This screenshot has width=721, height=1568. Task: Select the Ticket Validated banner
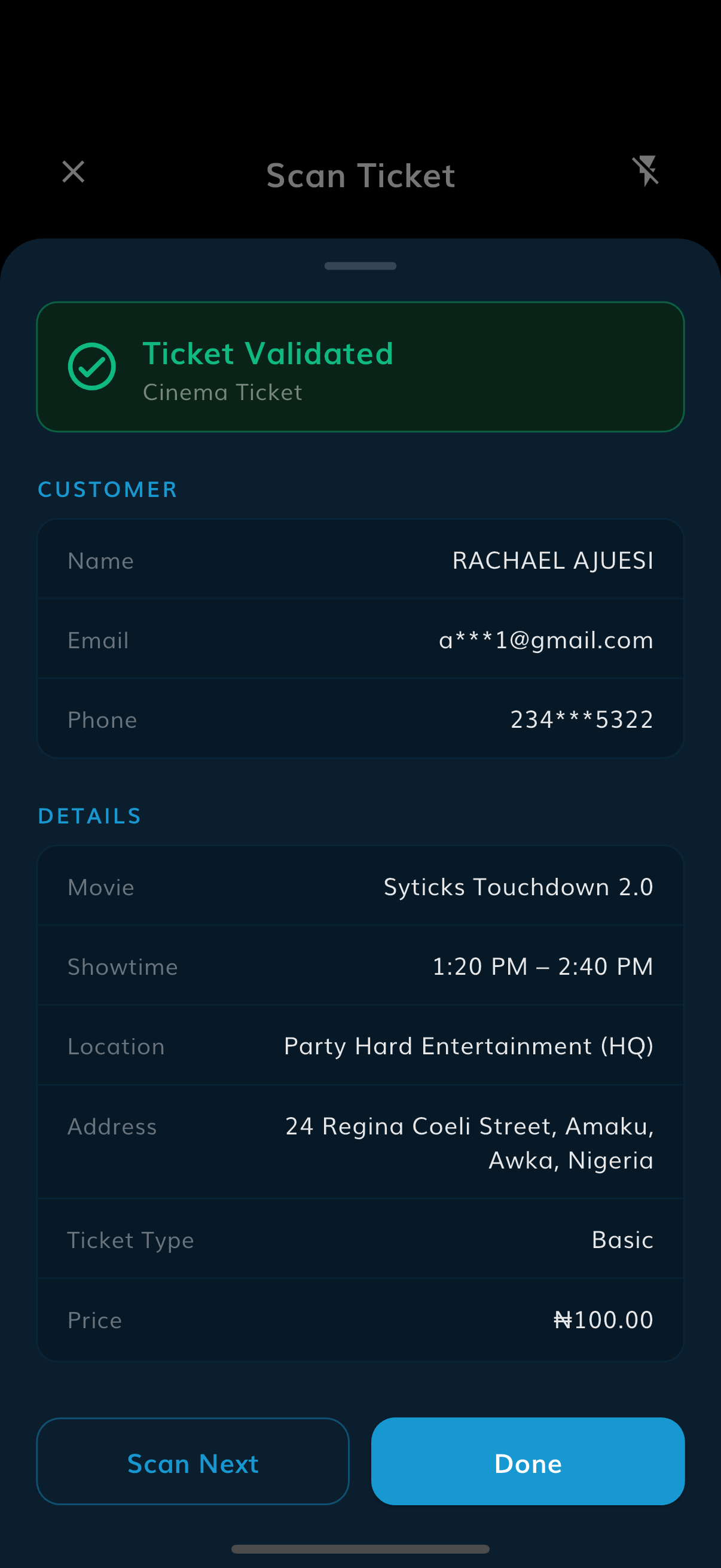(x=360, y=367)
